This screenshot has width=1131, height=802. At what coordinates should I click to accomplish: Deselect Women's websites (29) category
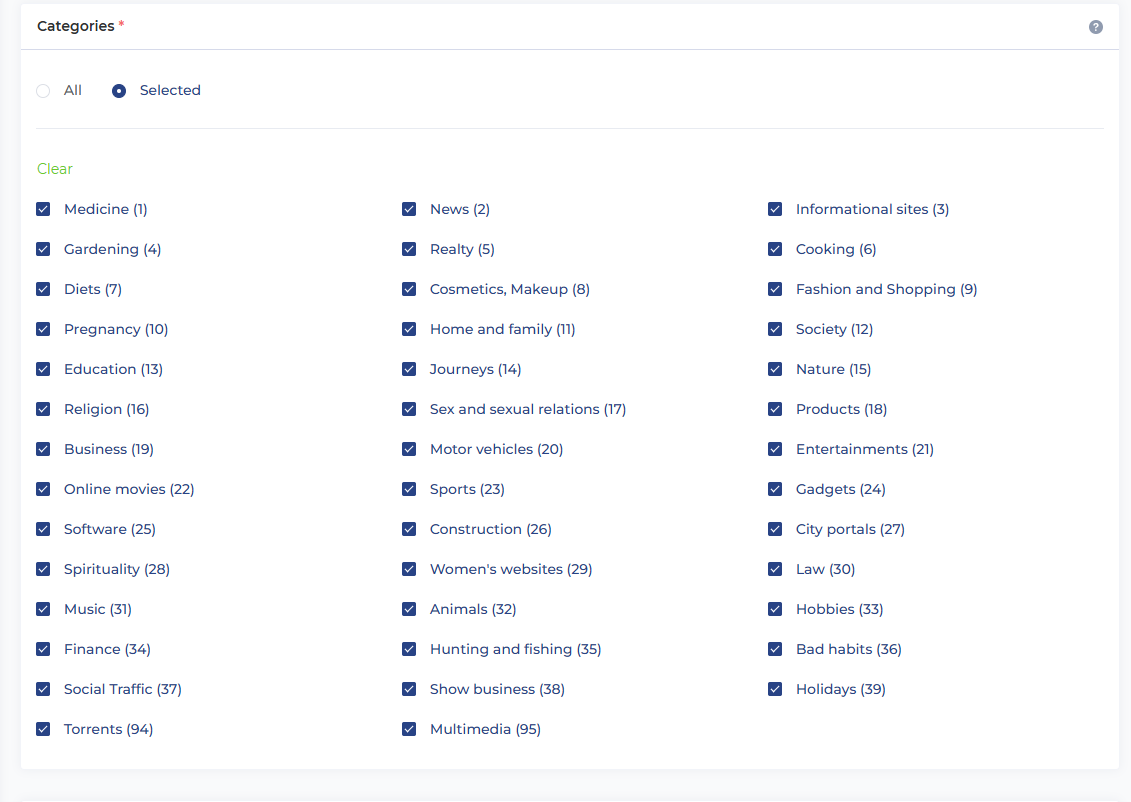pos(409,569)
